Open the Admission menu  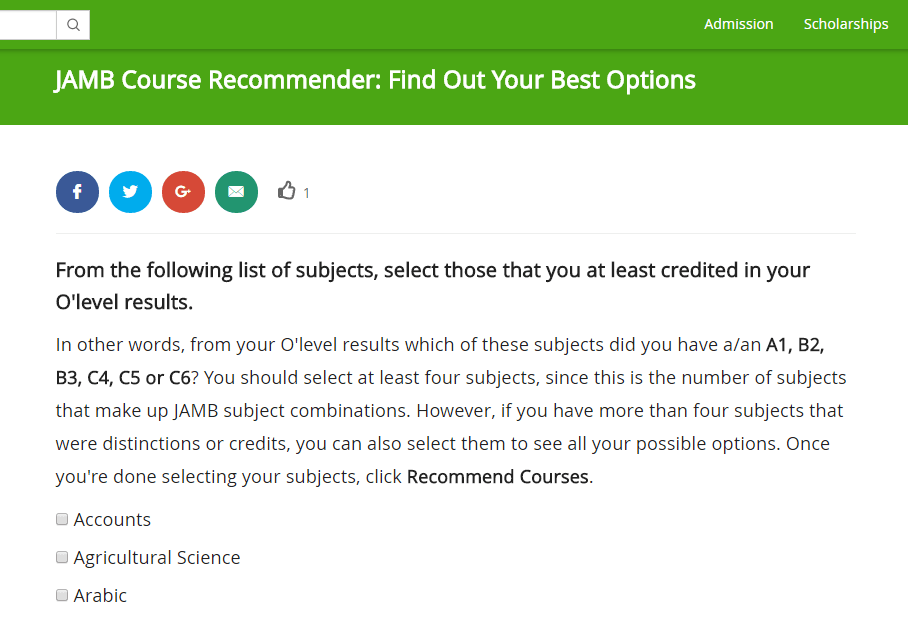(739, 24)
